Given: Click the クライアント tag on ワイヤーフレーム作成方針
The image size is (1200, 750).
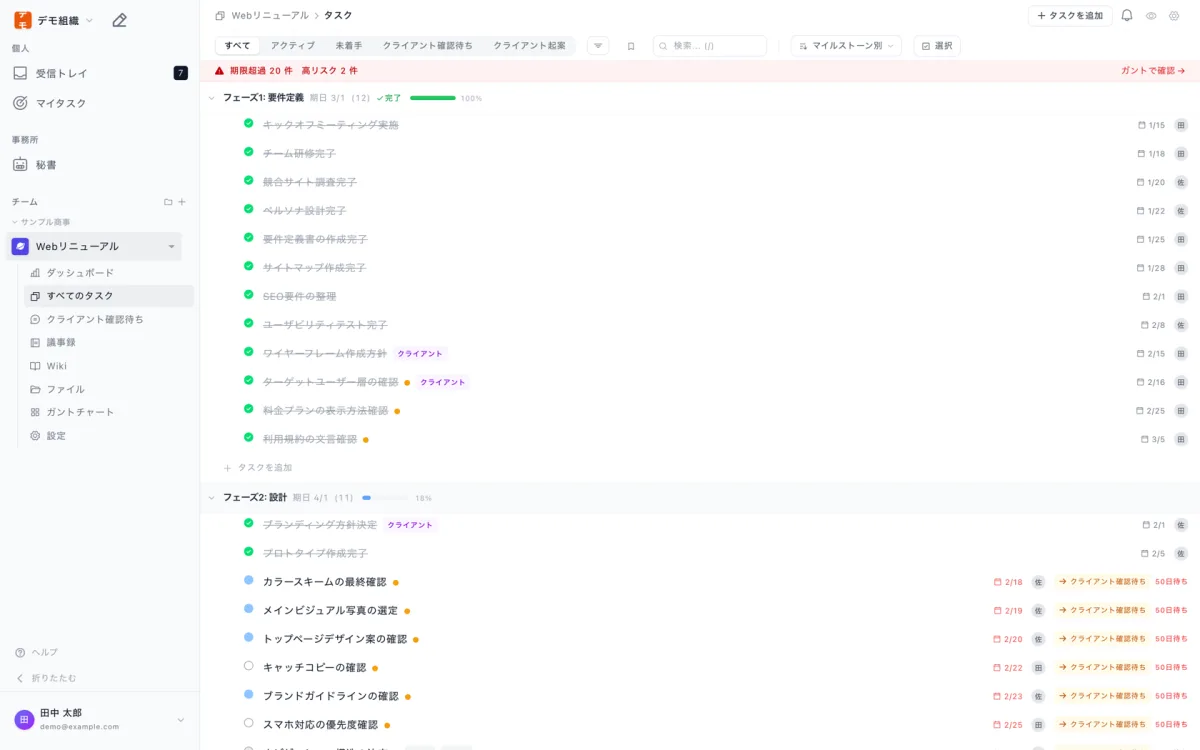Looking at the screenshot, I should click(420, 354).
